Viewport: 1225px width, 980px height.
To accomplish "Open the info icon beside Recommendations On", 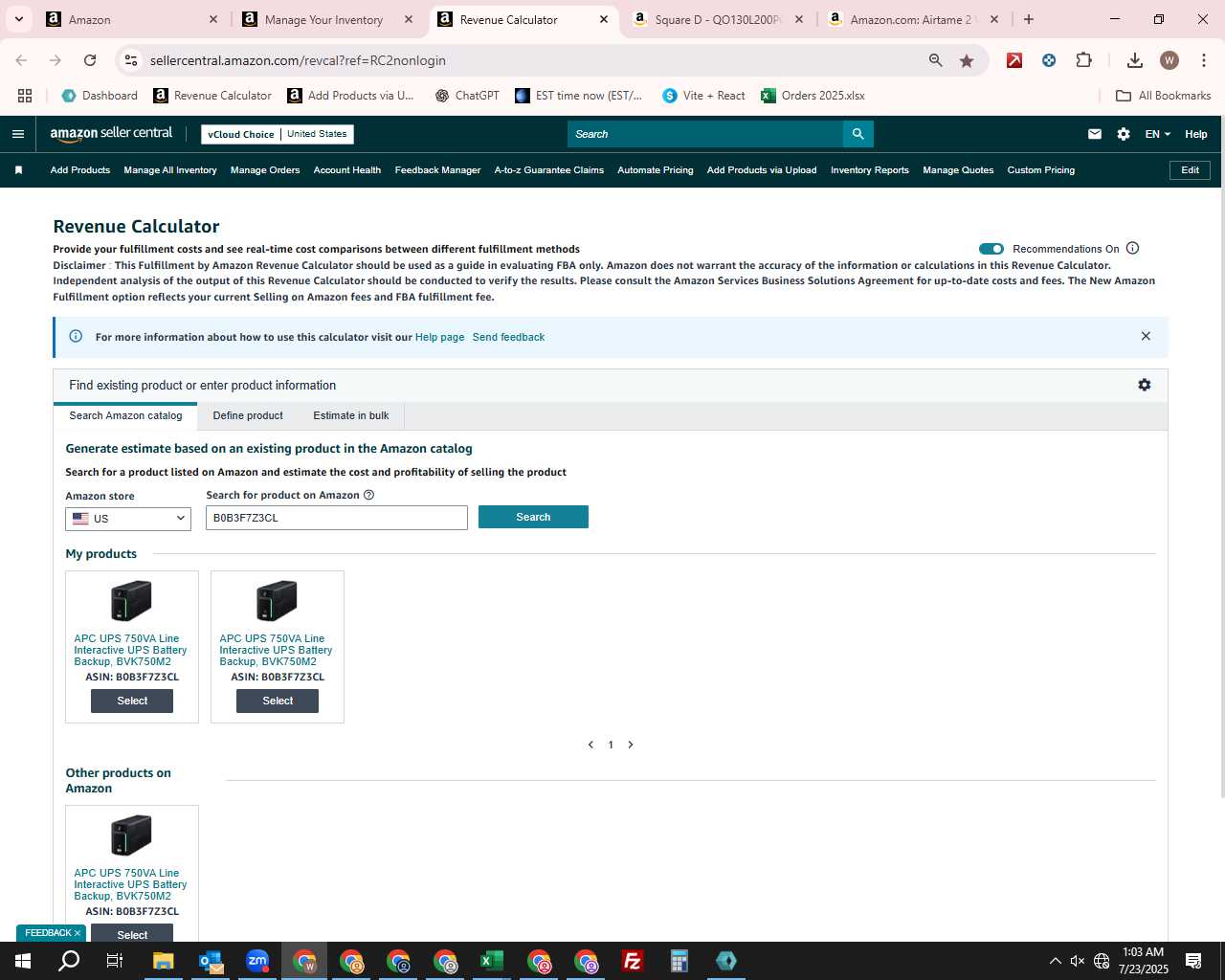I will (x=1133, y=248).
